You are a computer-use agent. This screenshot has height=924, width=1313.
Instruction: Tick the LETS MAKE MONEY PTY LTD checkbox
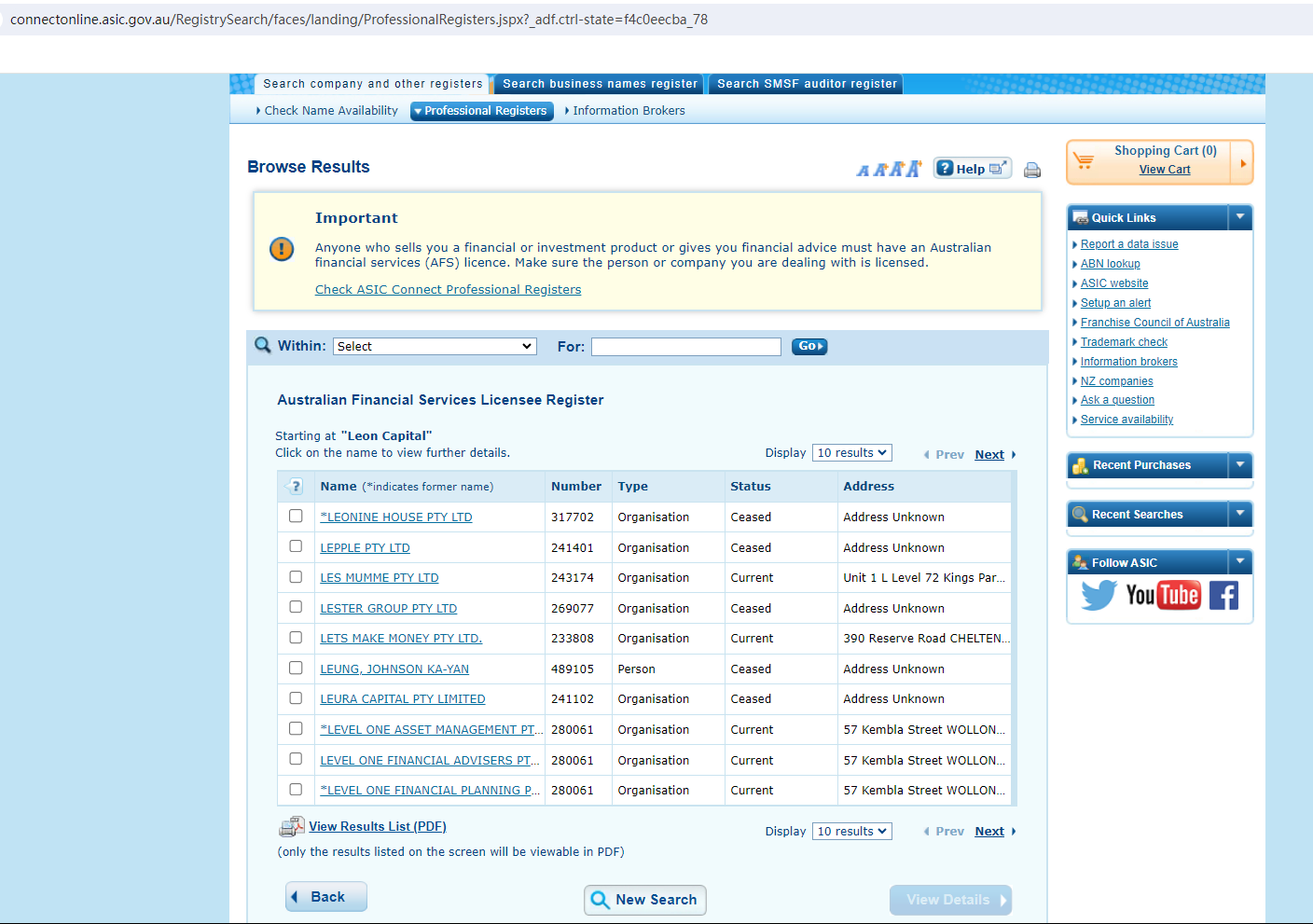296,638
